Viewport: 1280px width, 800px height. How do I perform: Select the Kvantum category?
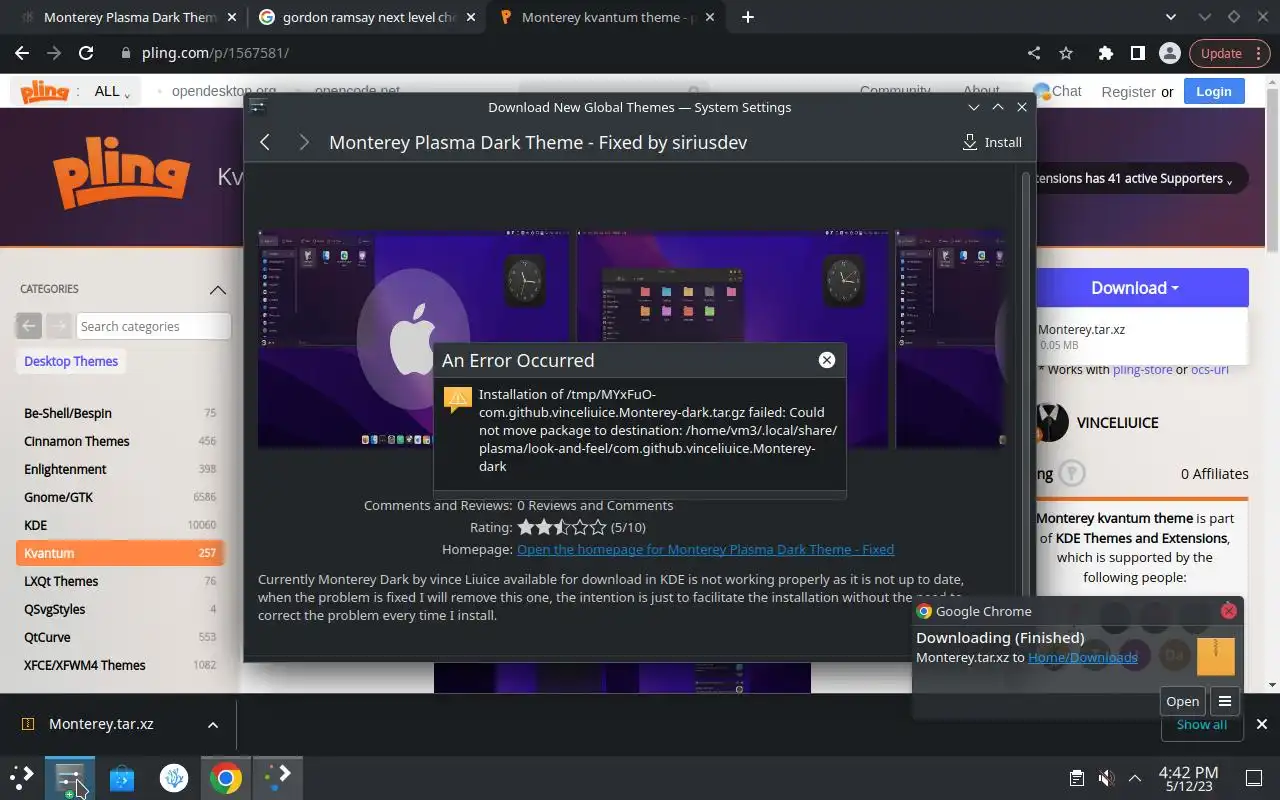tap(120, 553)
